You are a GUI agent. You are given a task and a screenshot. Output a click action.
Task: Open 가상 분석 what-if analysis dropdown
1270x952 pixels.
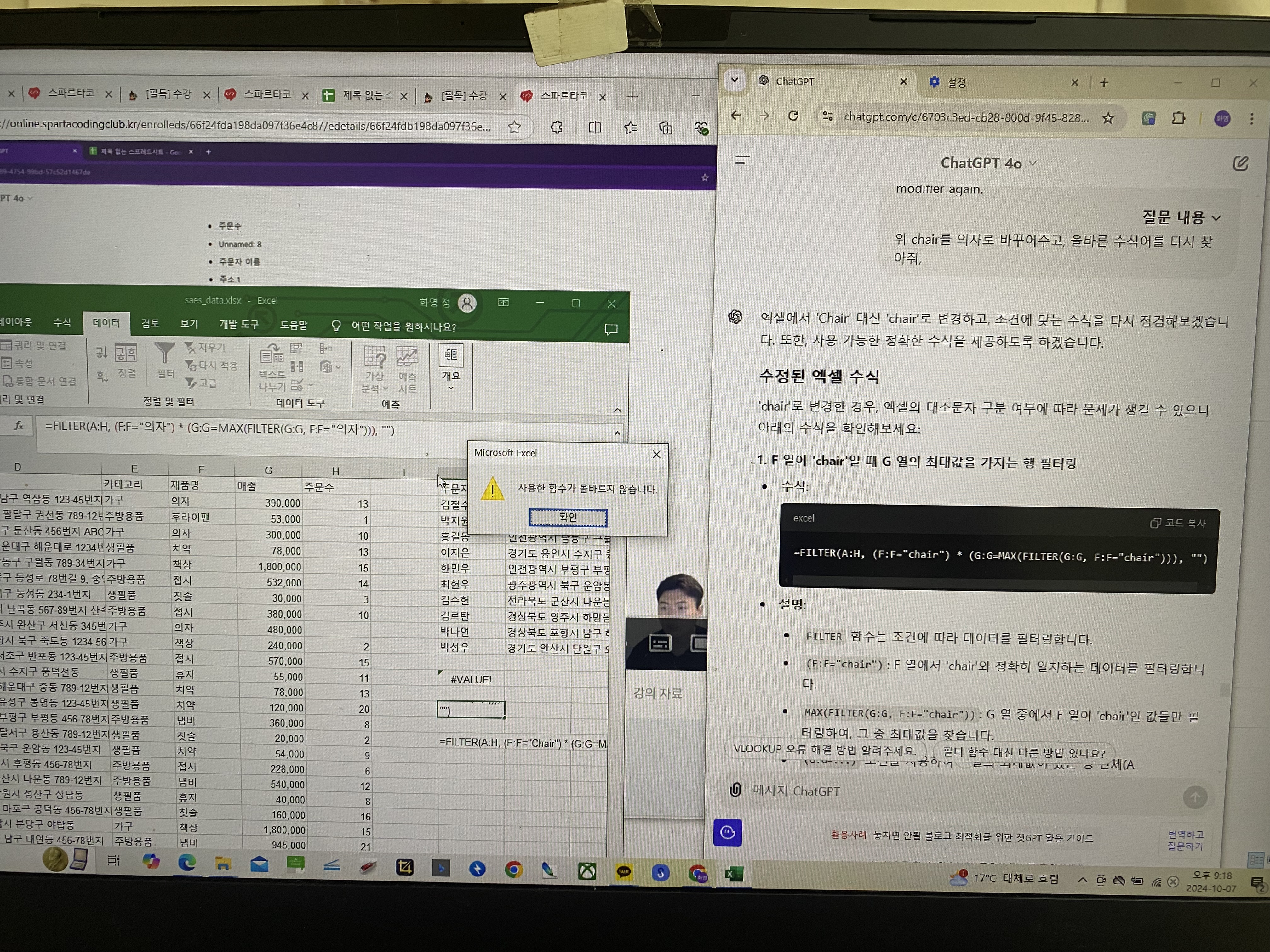[x=375, y=370]
